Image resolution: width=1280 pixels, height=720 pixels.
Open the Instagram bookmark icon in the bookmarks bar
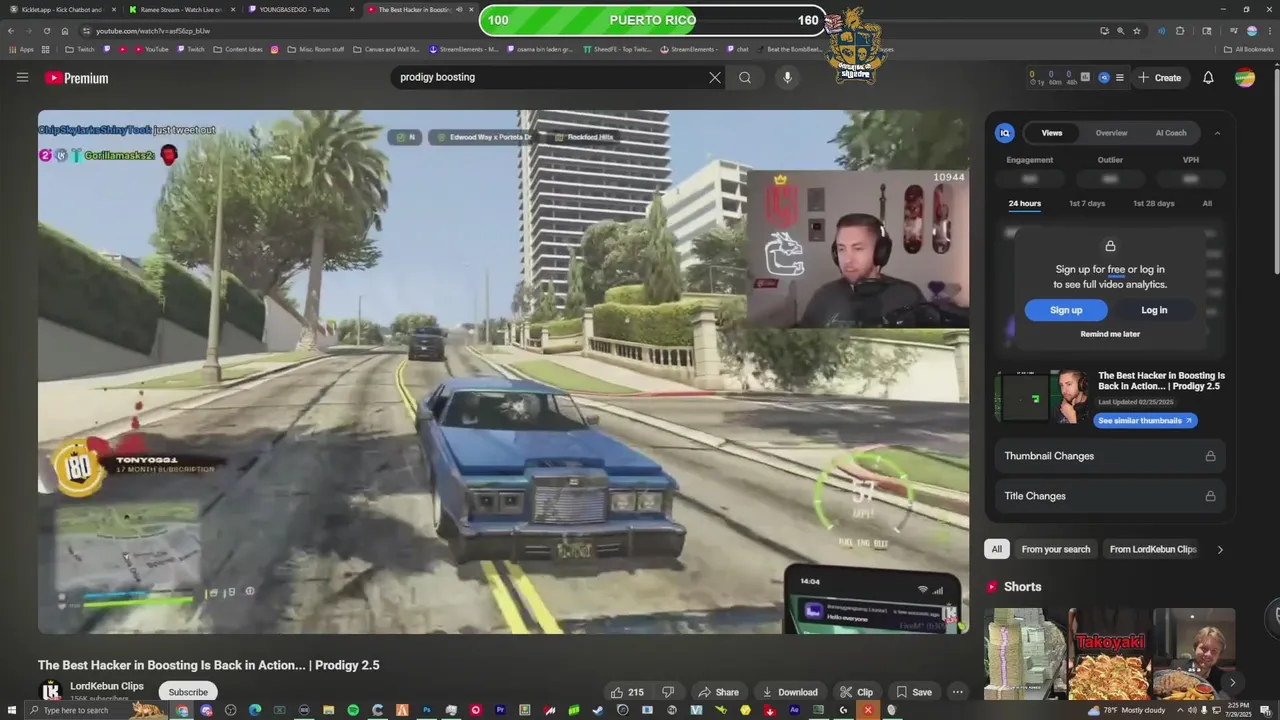(x=275, y=49)
